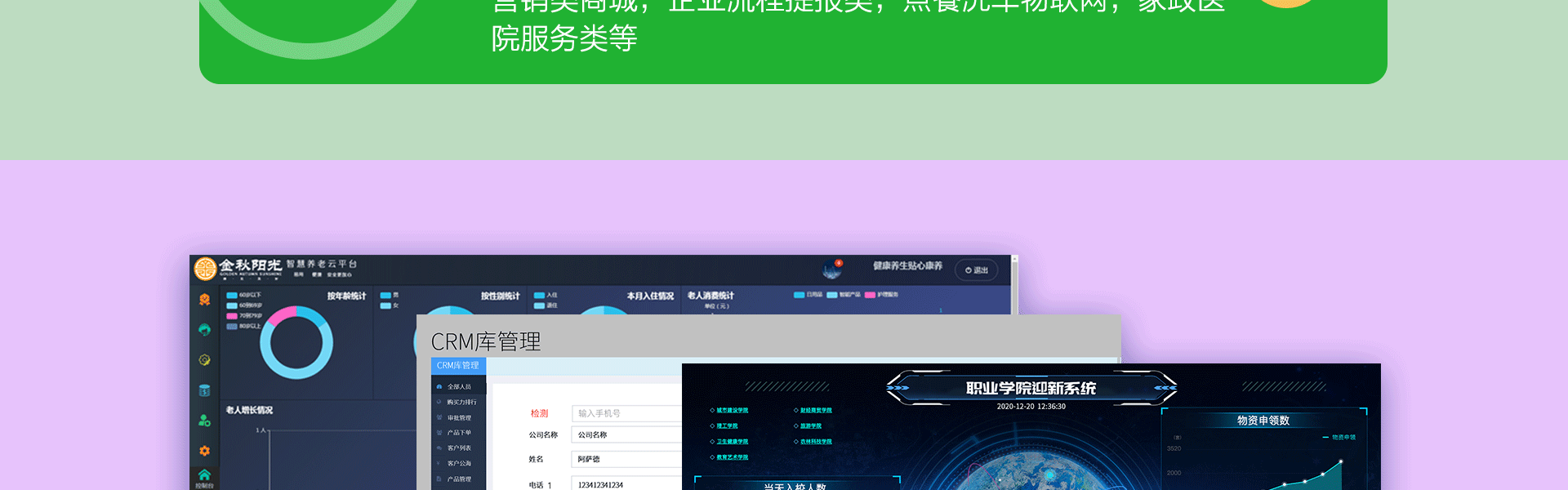Click the 退出 logout button
Image resolution: width=1568 pixels, height=490 pixels.
[x=977, y=270]
